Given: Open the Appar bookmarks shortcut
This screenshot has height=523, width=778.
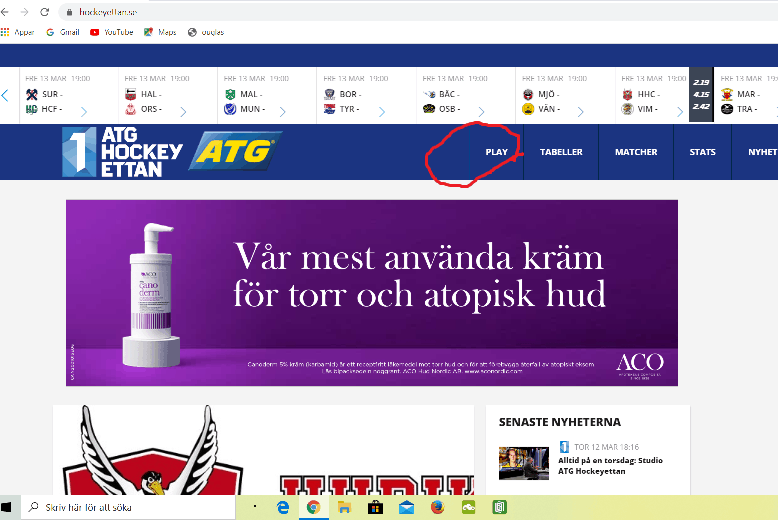Looking at the screenshot, I should 18,32.
